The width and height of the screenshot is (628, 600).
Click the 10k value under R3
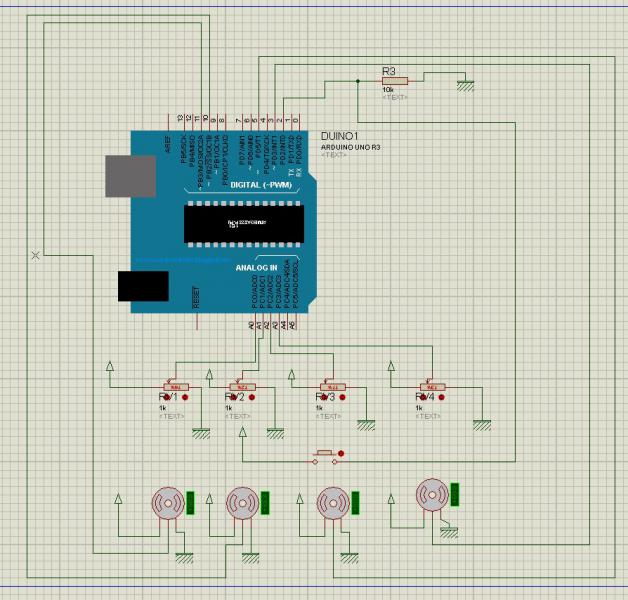click(x=388, y=90)
